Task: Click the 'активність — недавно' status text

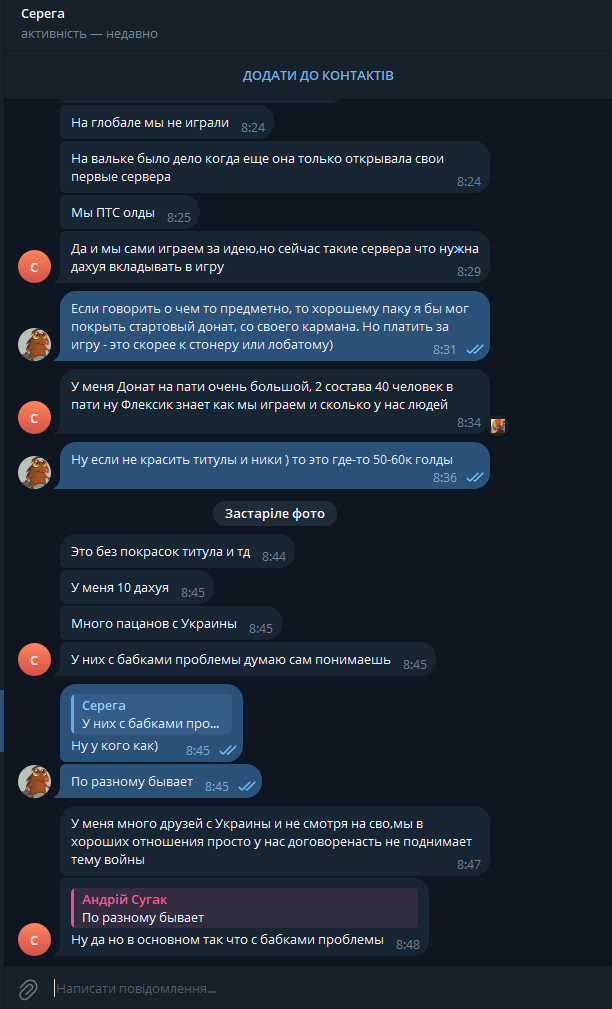Action: point(89,33)
